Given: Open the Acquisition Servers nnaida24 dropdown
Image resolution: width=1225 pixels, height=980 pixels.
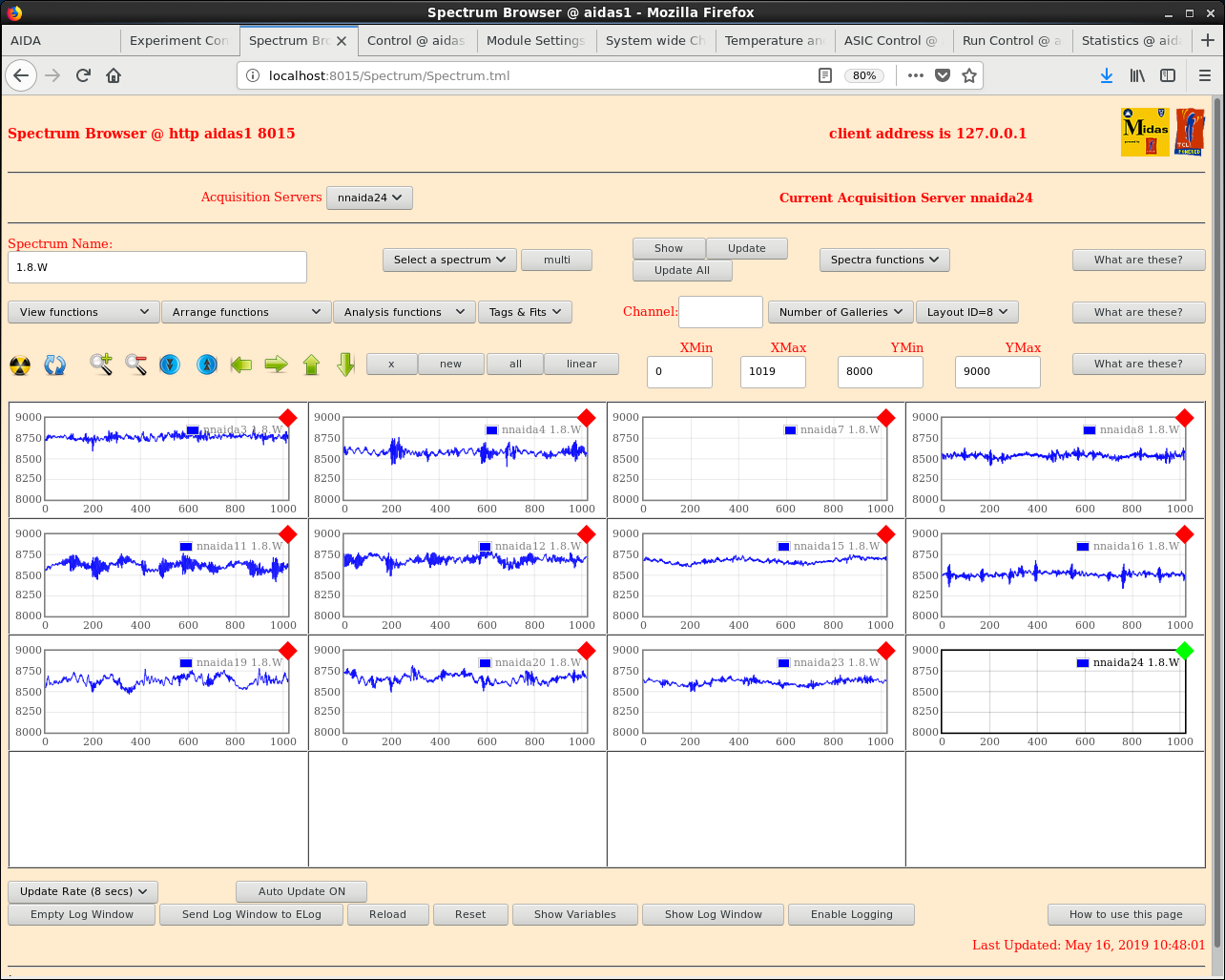Looking at the screenshot, I should point(369,198).
